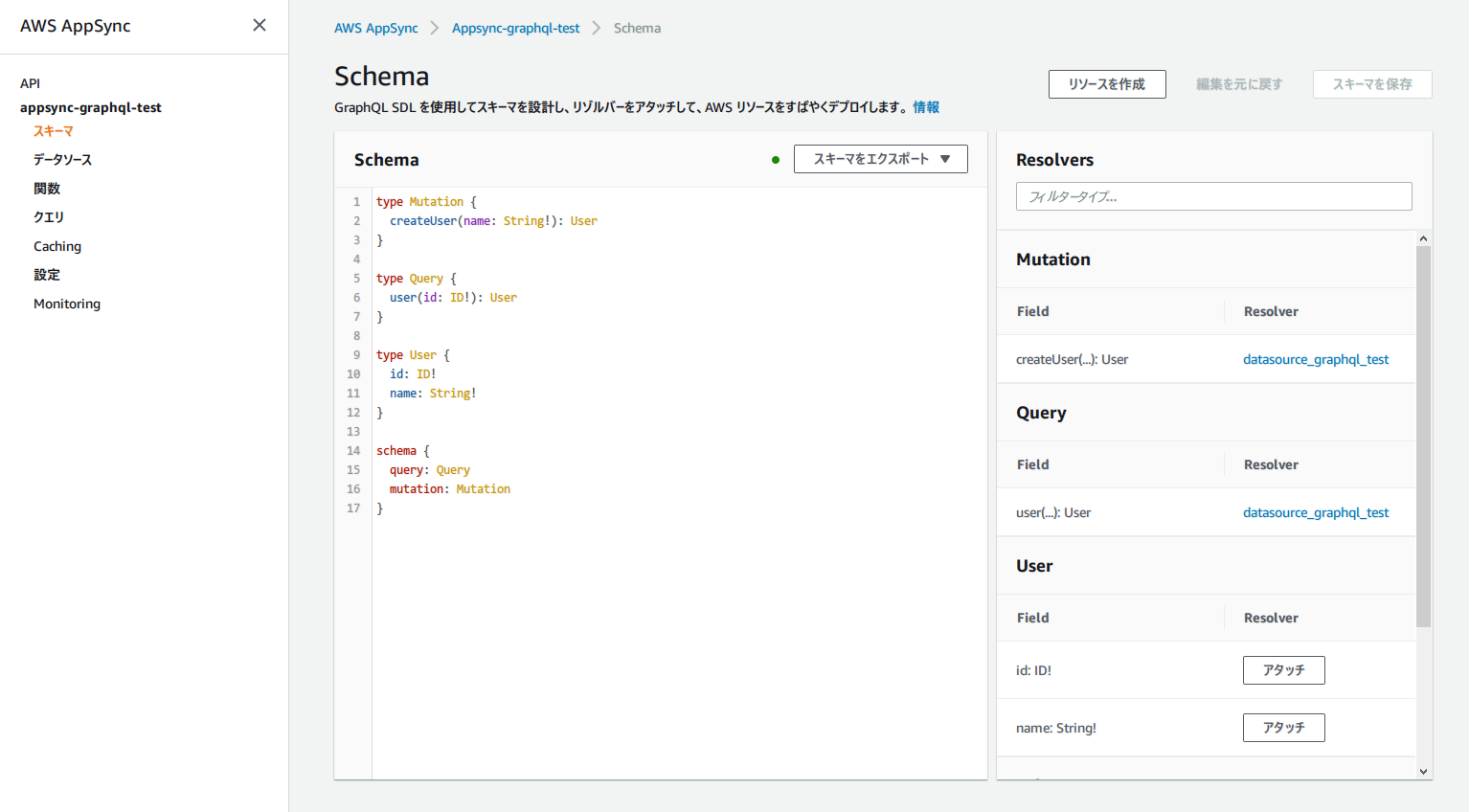Open the スキーマをエクスポート dropdown

[x=880, y=159]
